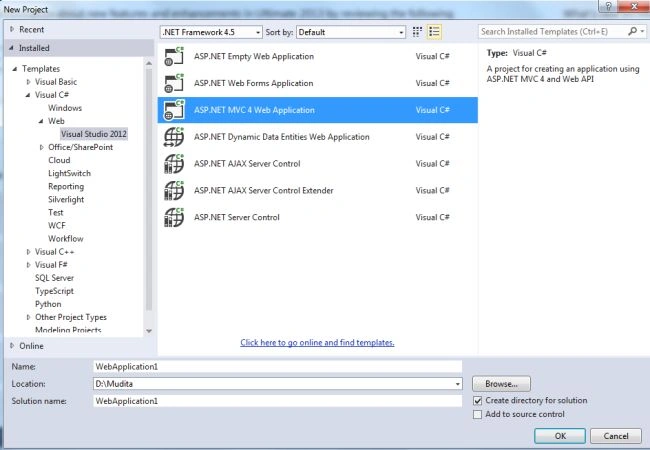
Task: Collapse the Templates tree node
Action: [15, 69]
